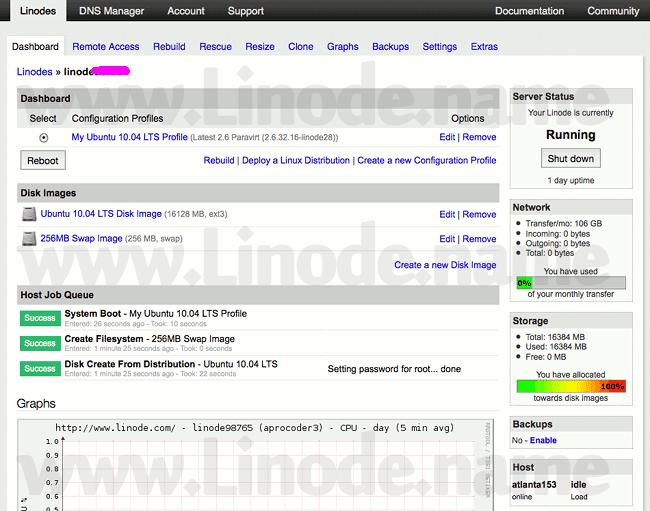Click the 'Incoming: 0 bytes' network entry
The width and height of the screenshot is (650, 511).
(x=558, y=234)
